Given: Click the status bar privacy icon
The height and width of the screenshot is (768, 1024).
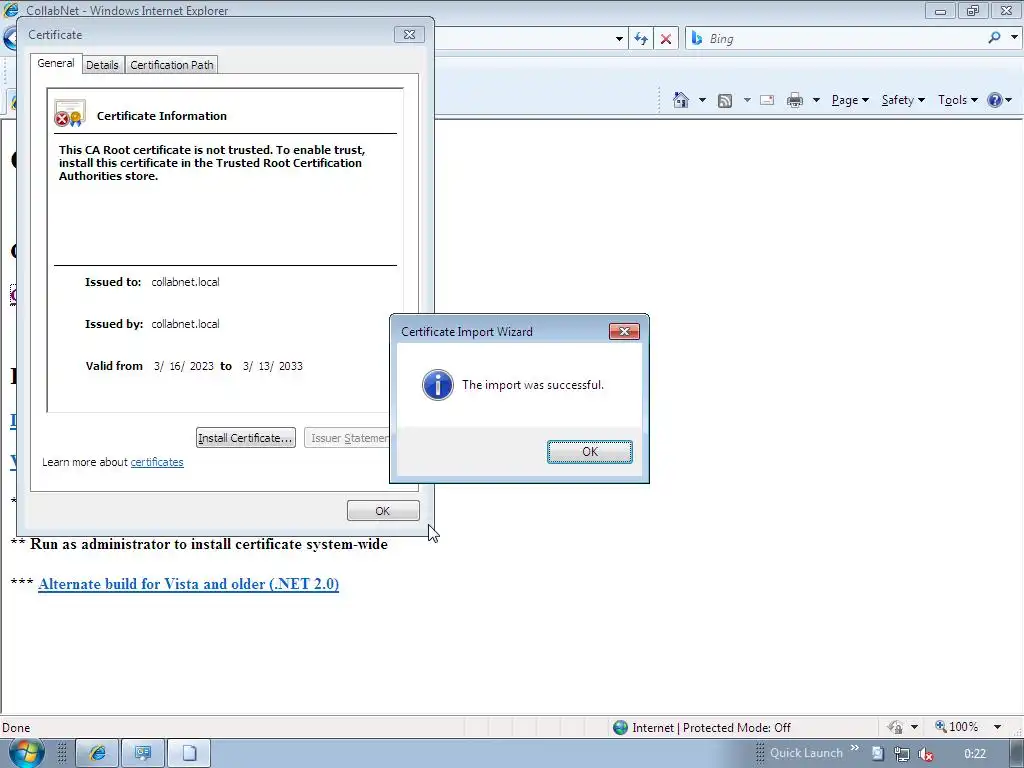Looking at the screenshot, I should pos(895,727).
